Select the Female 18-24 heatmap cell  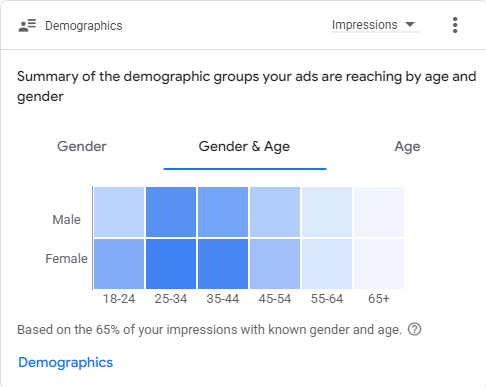tap(119, 264)
